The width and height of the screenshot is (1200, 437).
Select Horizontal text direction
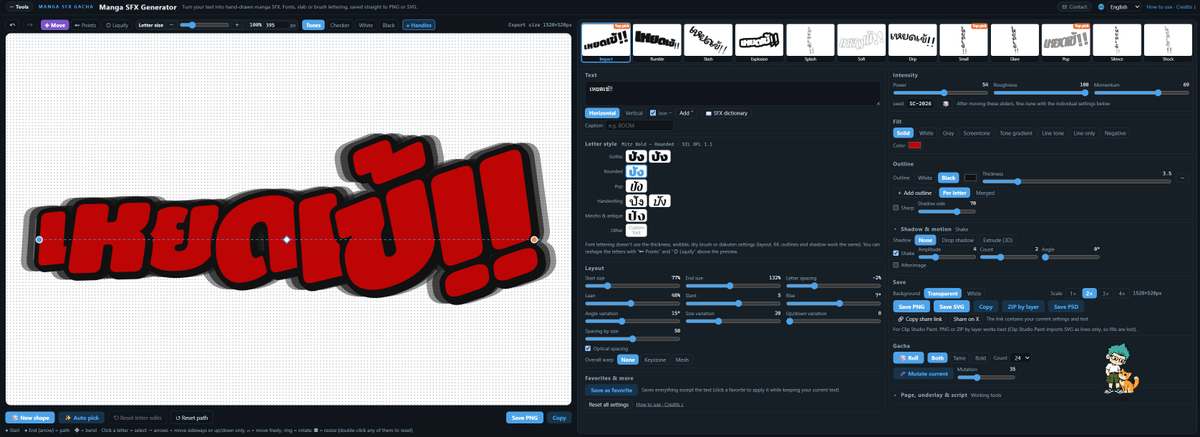602,113
